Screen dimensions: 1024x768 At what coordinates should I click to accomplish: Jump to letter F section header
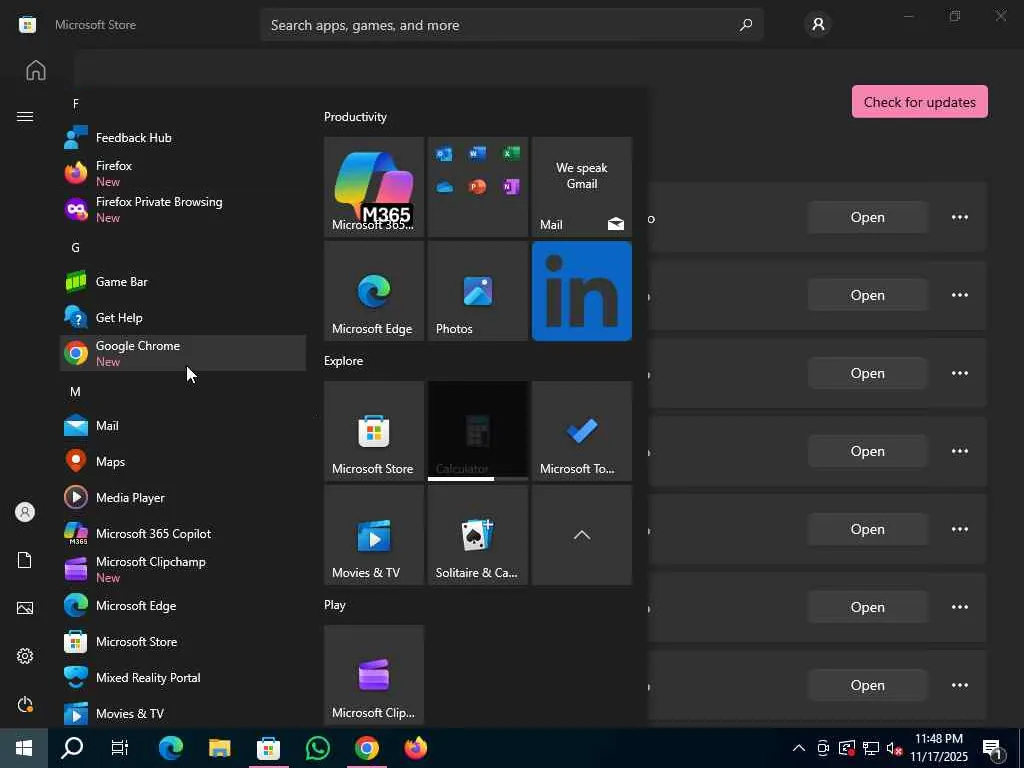coord(76,104)
